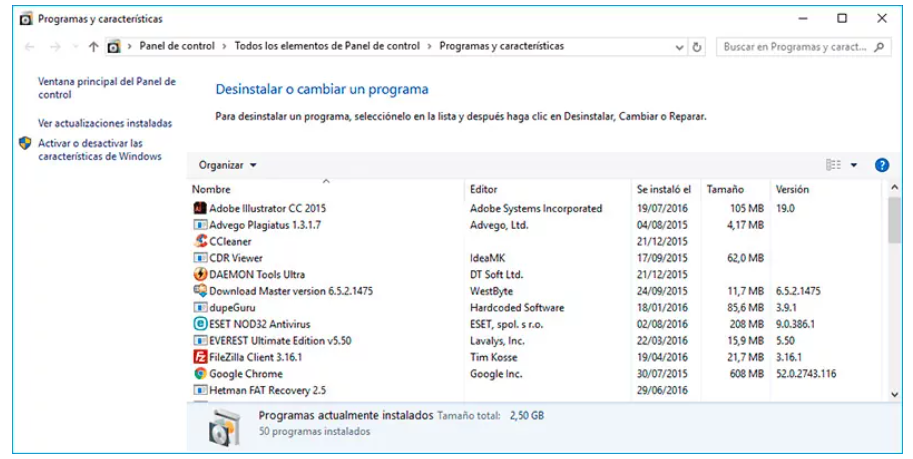
Task: Click the Hetman FAT Recovery icon
Action: pyautogui.click(x=200, y=390)
